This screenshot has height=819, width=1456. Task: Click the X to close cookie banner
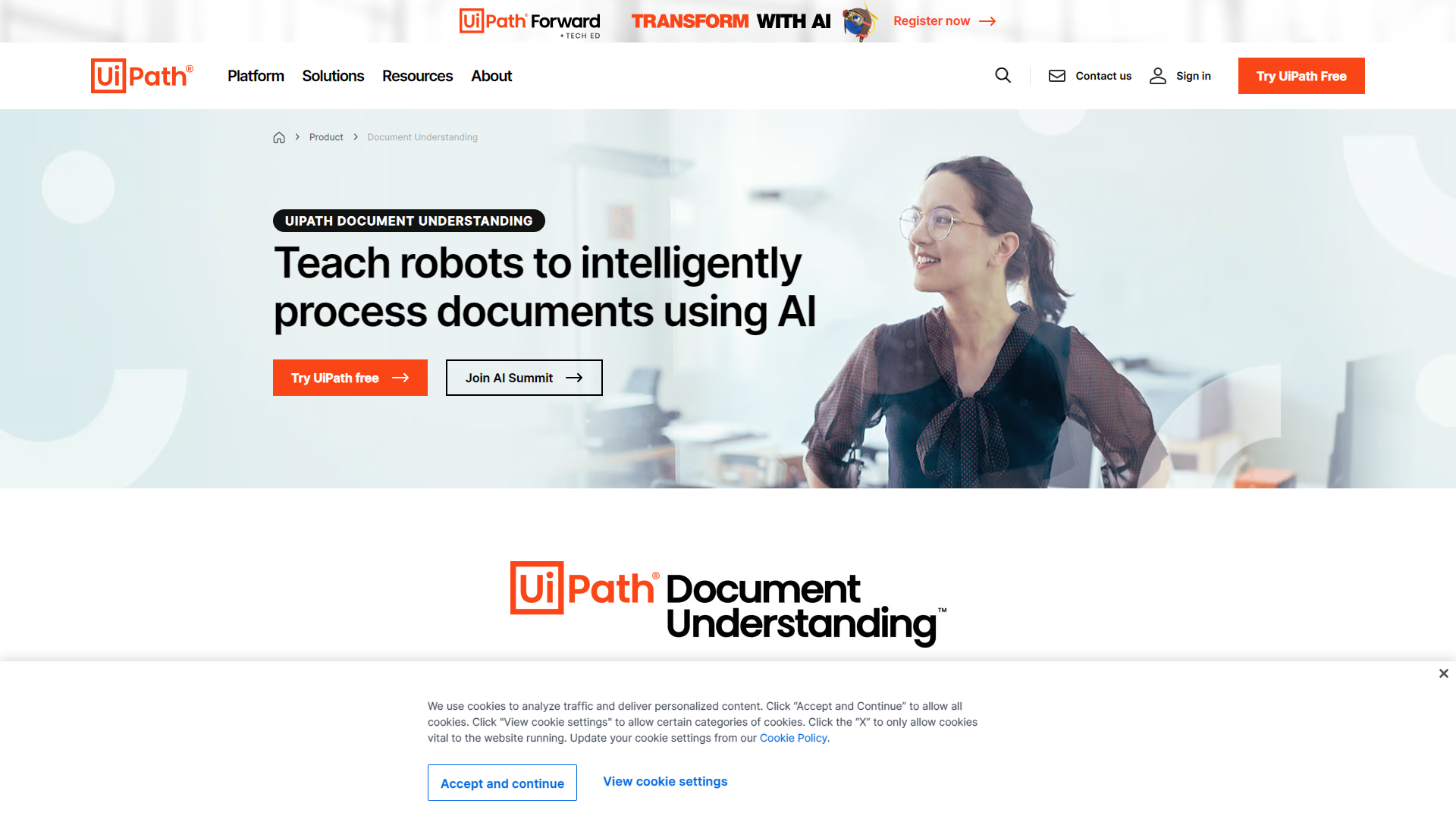1444,673
